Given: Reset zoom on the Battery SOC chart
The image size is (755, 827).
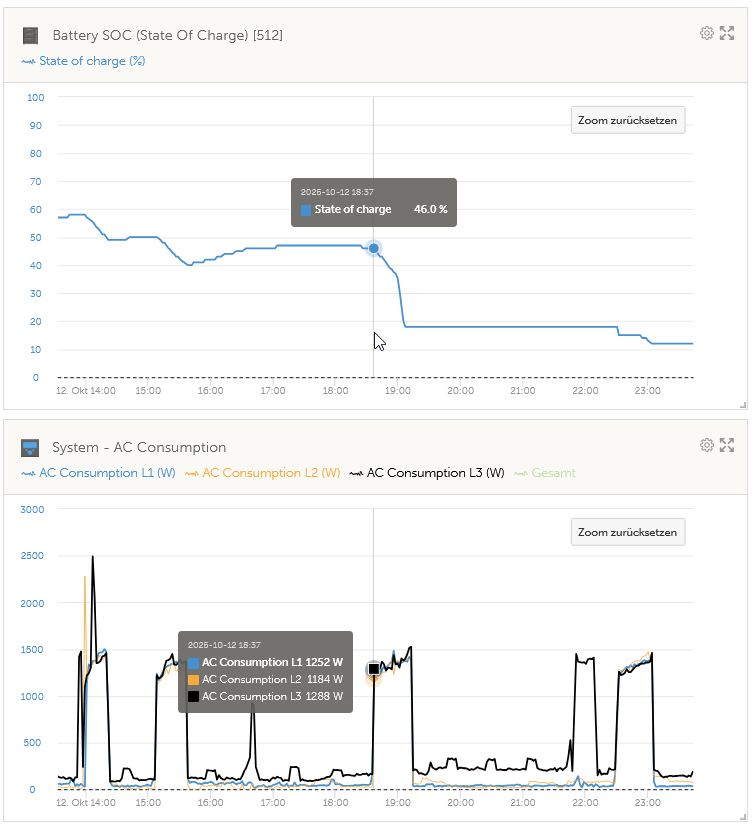Looking at the screenshot, I should 627,120.
